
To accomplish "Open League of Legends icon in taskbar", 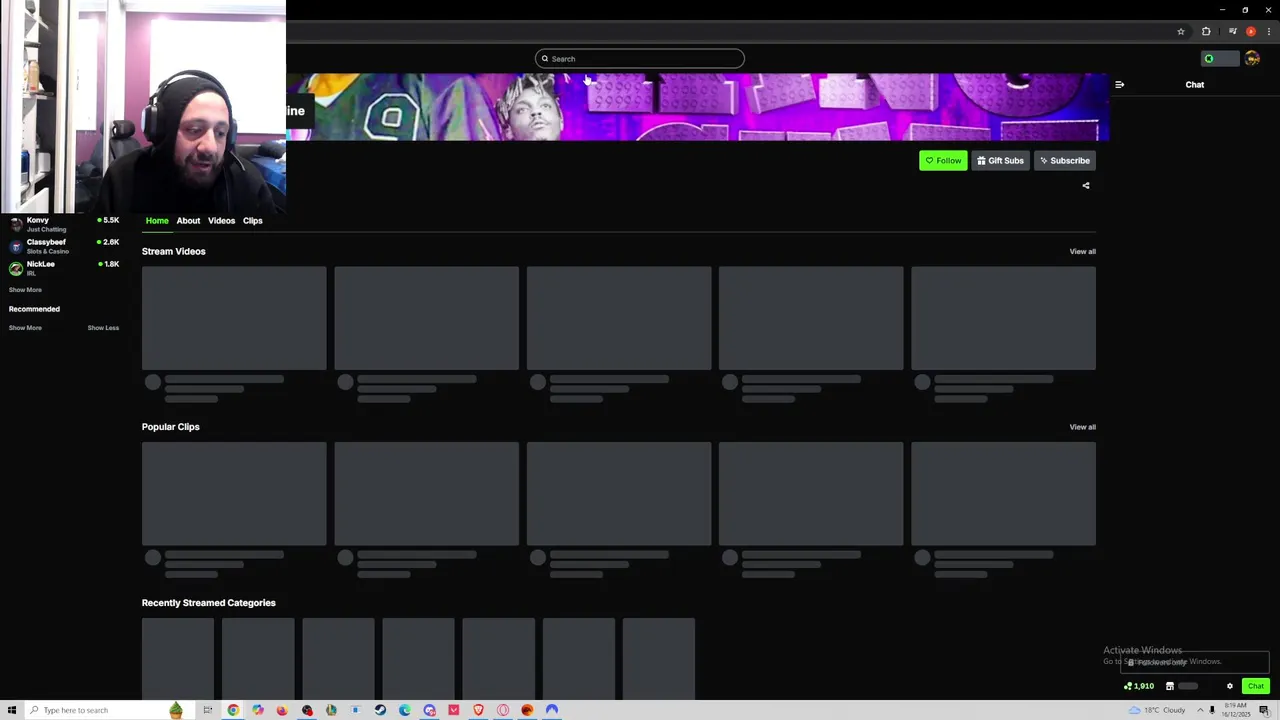I will tap(331, 710).
